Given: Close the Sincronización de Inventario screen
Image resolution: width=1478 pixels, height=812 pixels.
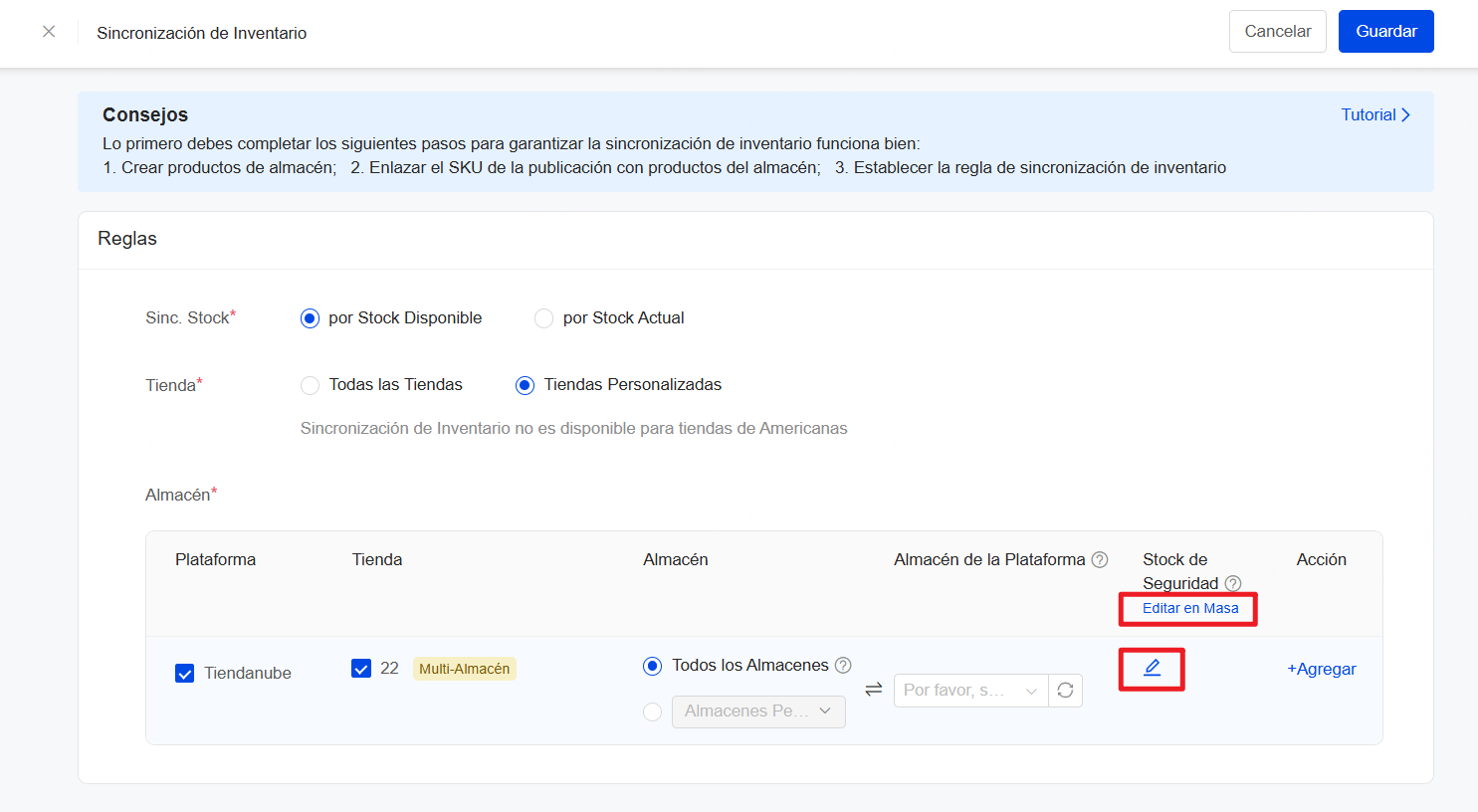Looking at the screenshot, I should (48, 31).
